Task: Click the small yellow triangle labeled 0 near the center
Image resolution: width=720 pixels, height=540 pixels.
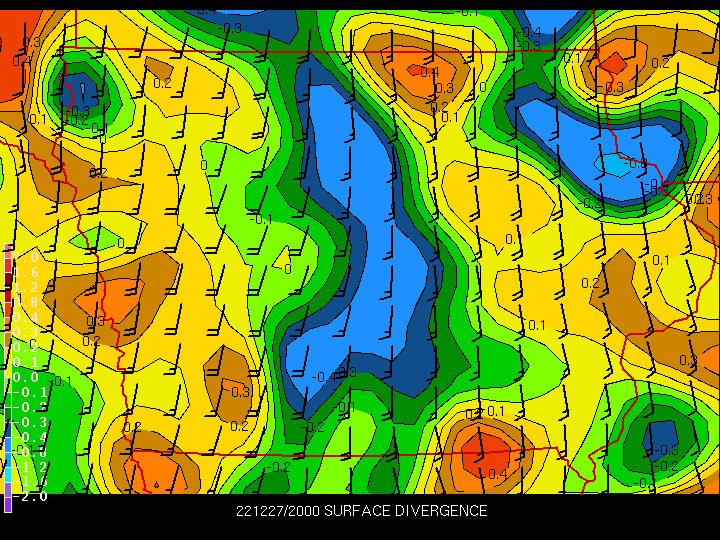Action: (x=282, y=259)
